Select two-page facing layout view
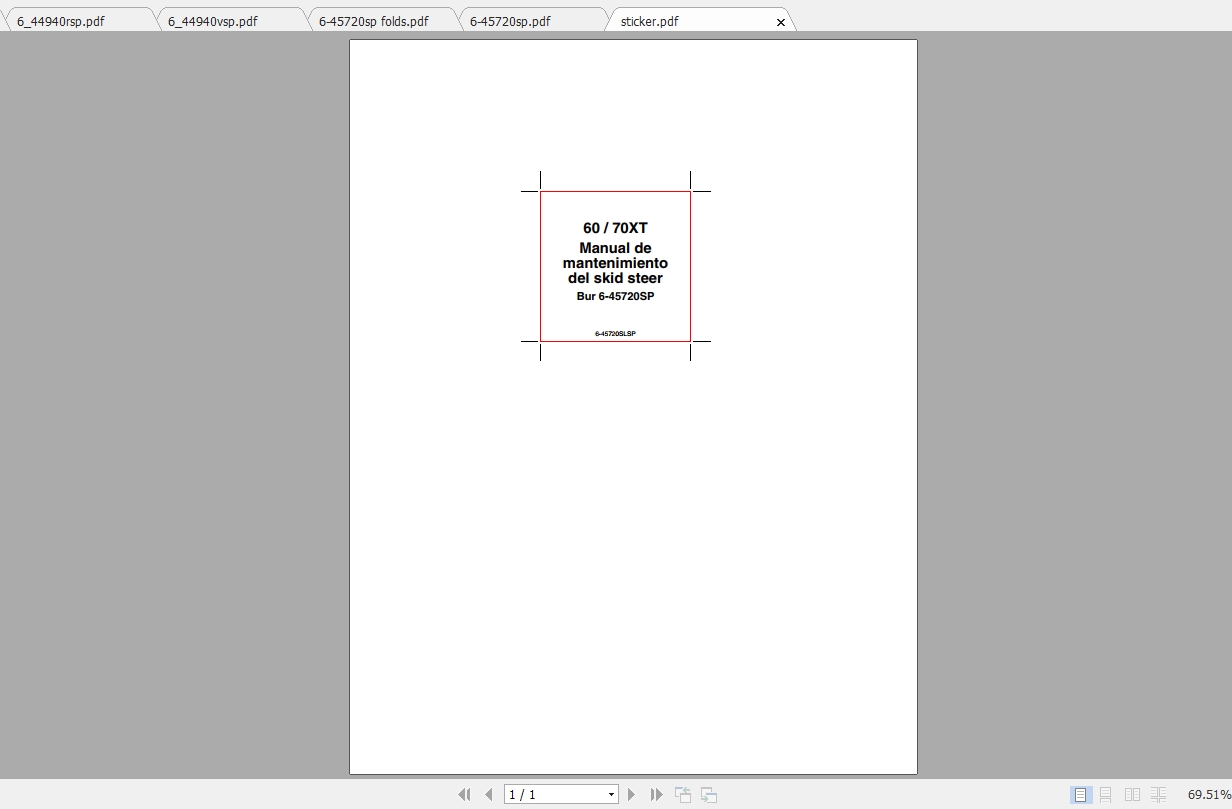The height and width of the screenshot is (809, 1232). click(1132, 794)
